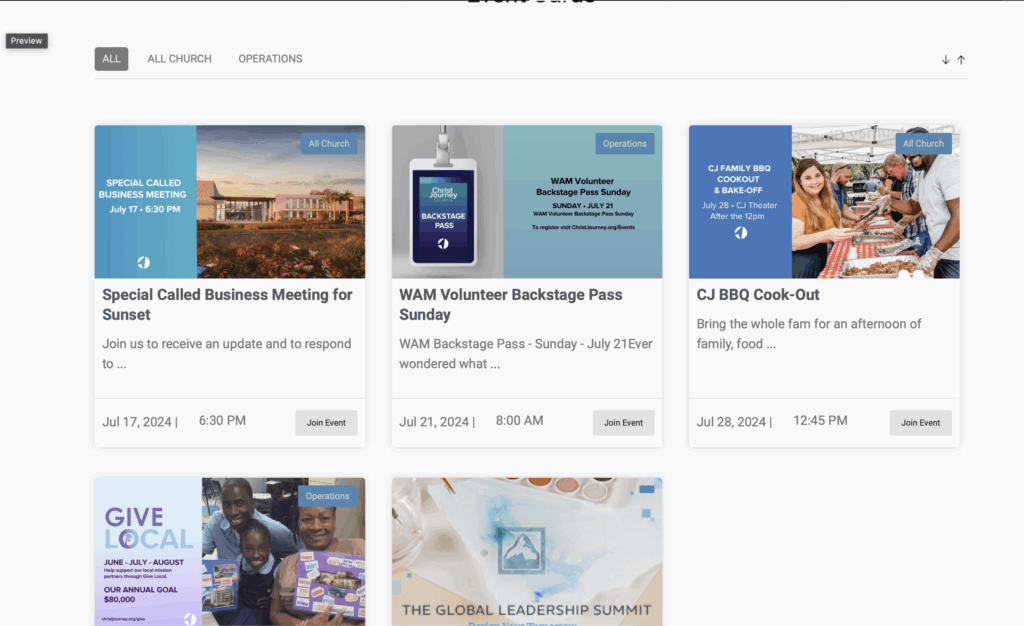Join the Special Called Business Meeting event
This screenshot has height=626, width=1024.
326,423
